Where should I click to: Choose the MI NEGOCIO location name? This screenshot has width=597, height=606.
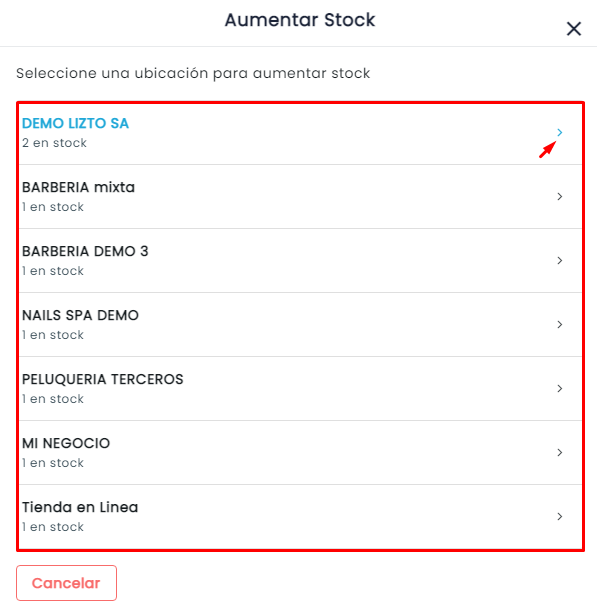[66, 443]
